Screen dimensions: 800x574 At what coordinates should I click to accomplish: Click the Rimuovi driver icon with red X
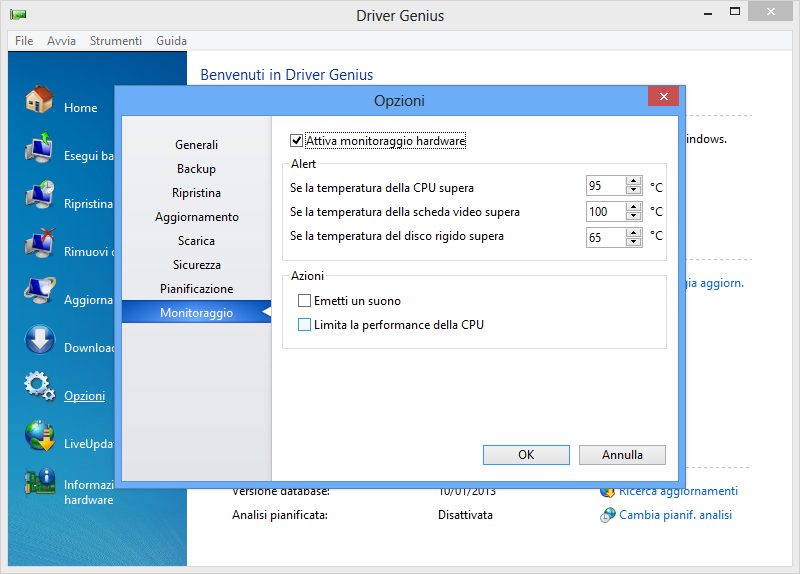coord(39,243)
